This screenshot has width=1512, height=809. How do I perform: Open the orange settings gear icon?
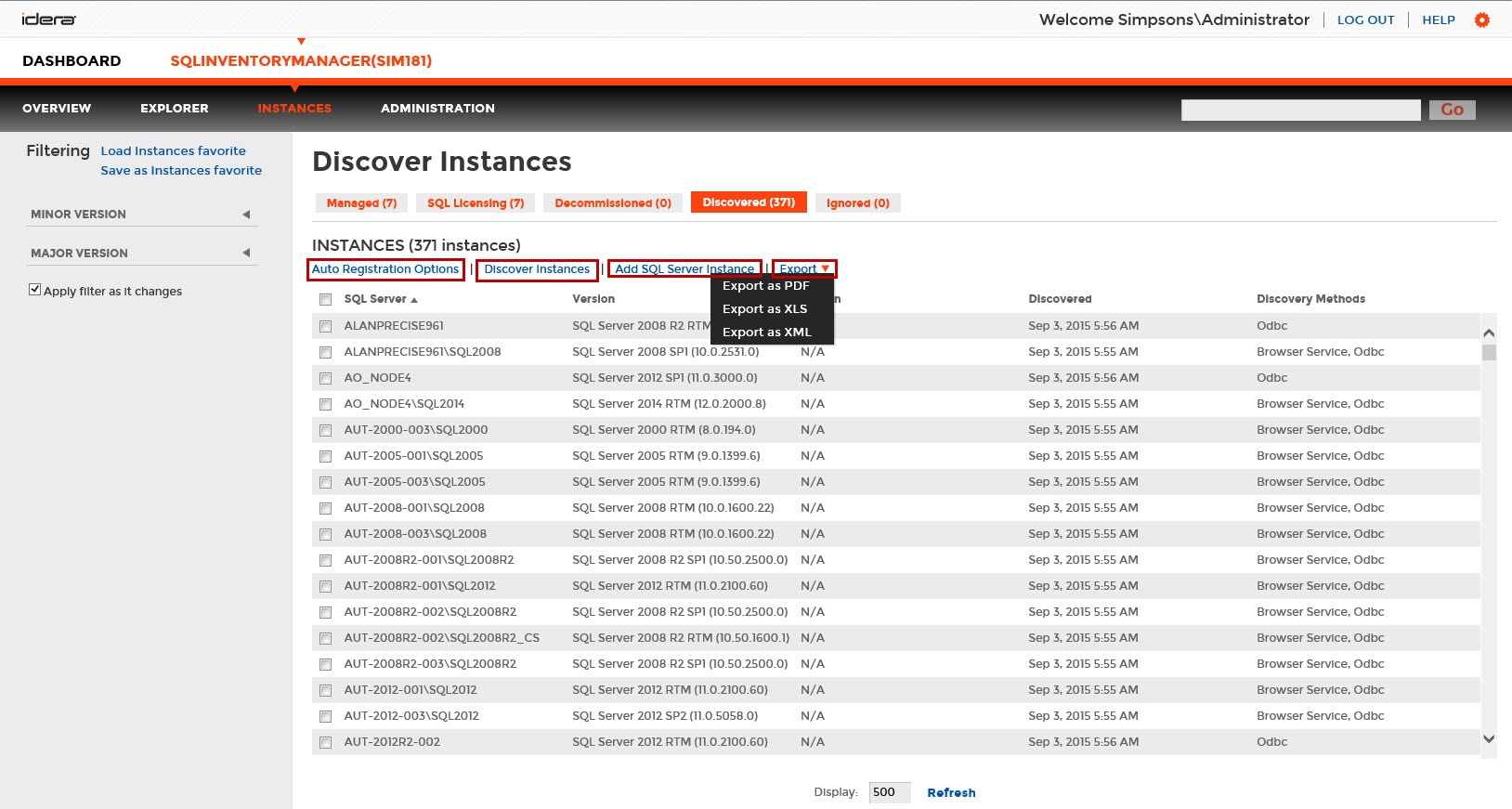tap(1482, 20)
